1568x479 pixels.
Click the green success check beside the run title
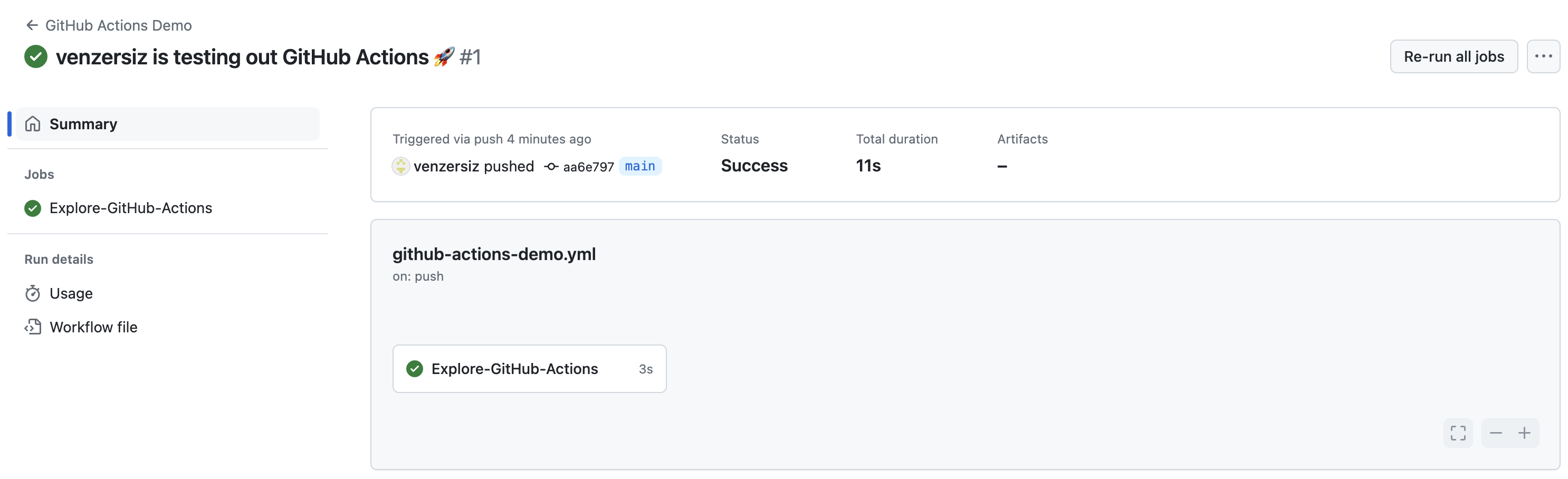point(36,56)
